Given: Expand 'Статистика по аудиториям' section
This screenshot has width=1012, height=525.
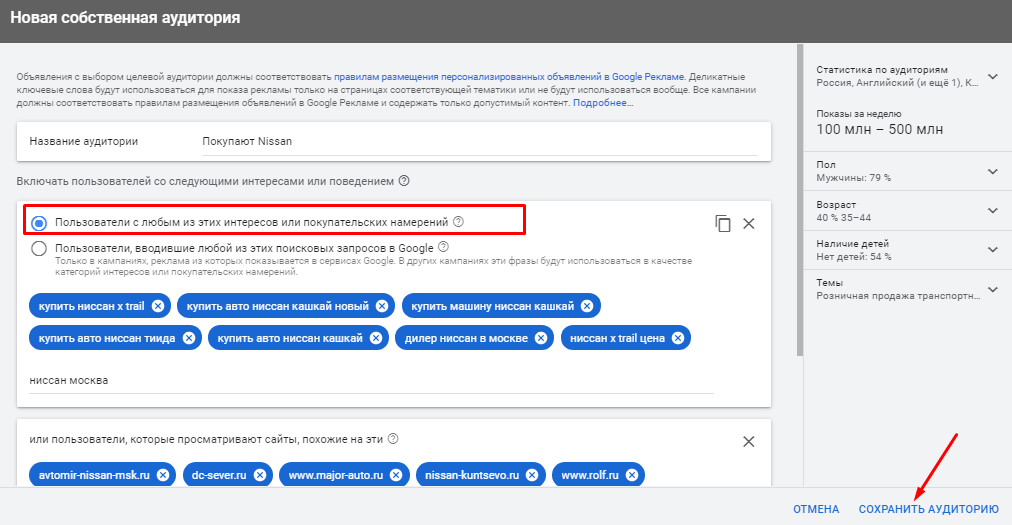Looking at the screenshot, I should pyautogui.click(x=992, y=76).
